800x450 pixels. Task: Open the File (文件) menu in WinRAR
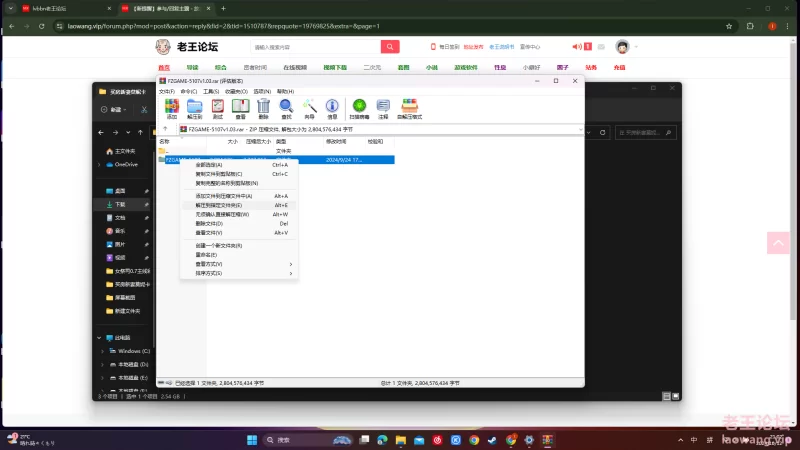coord(167,91)
